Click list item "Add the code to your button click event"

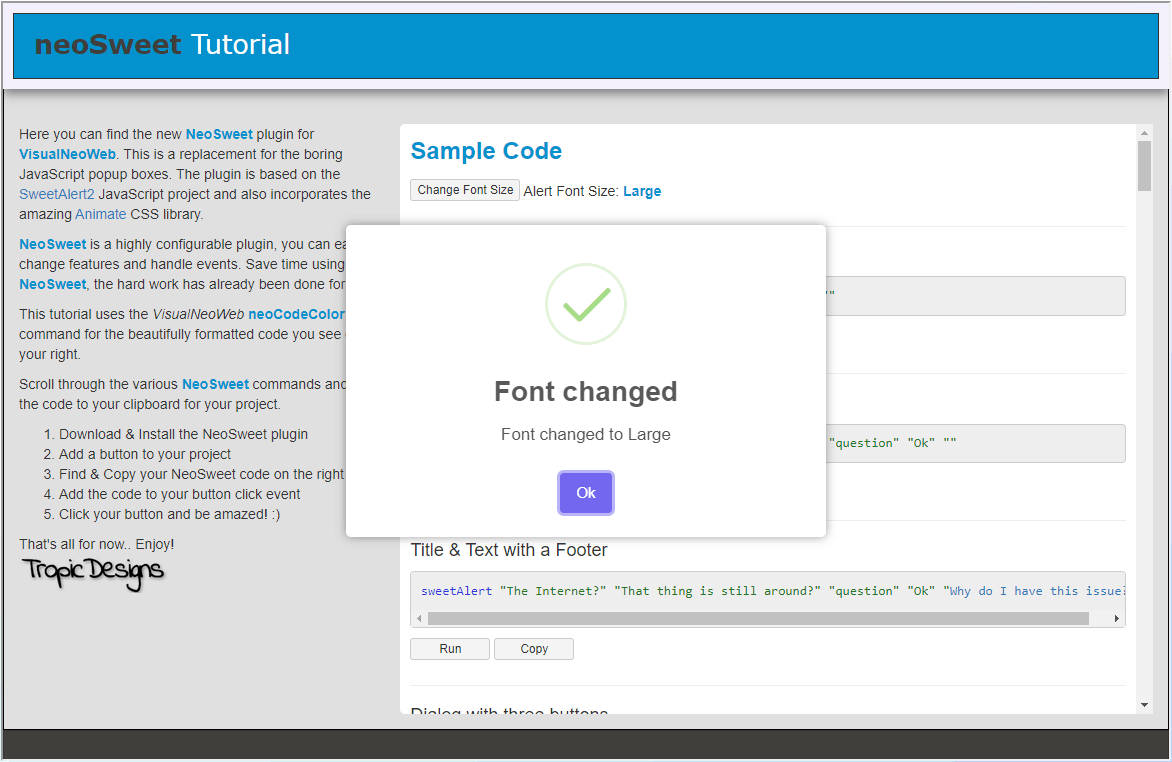click(179, 494)
